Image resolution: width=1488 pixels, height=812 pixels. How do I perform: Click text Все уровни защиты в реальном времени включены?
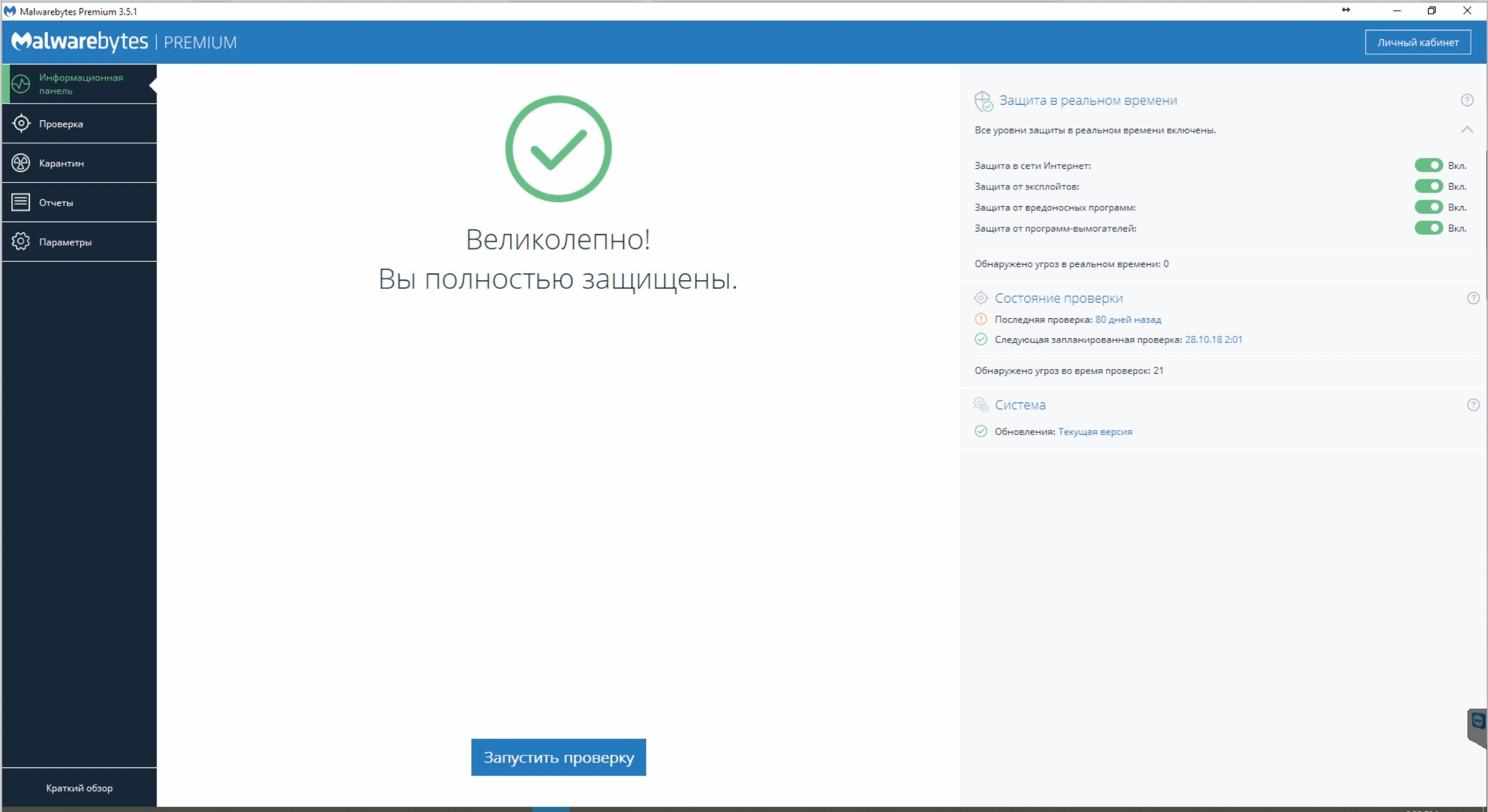pos(1094,131)
